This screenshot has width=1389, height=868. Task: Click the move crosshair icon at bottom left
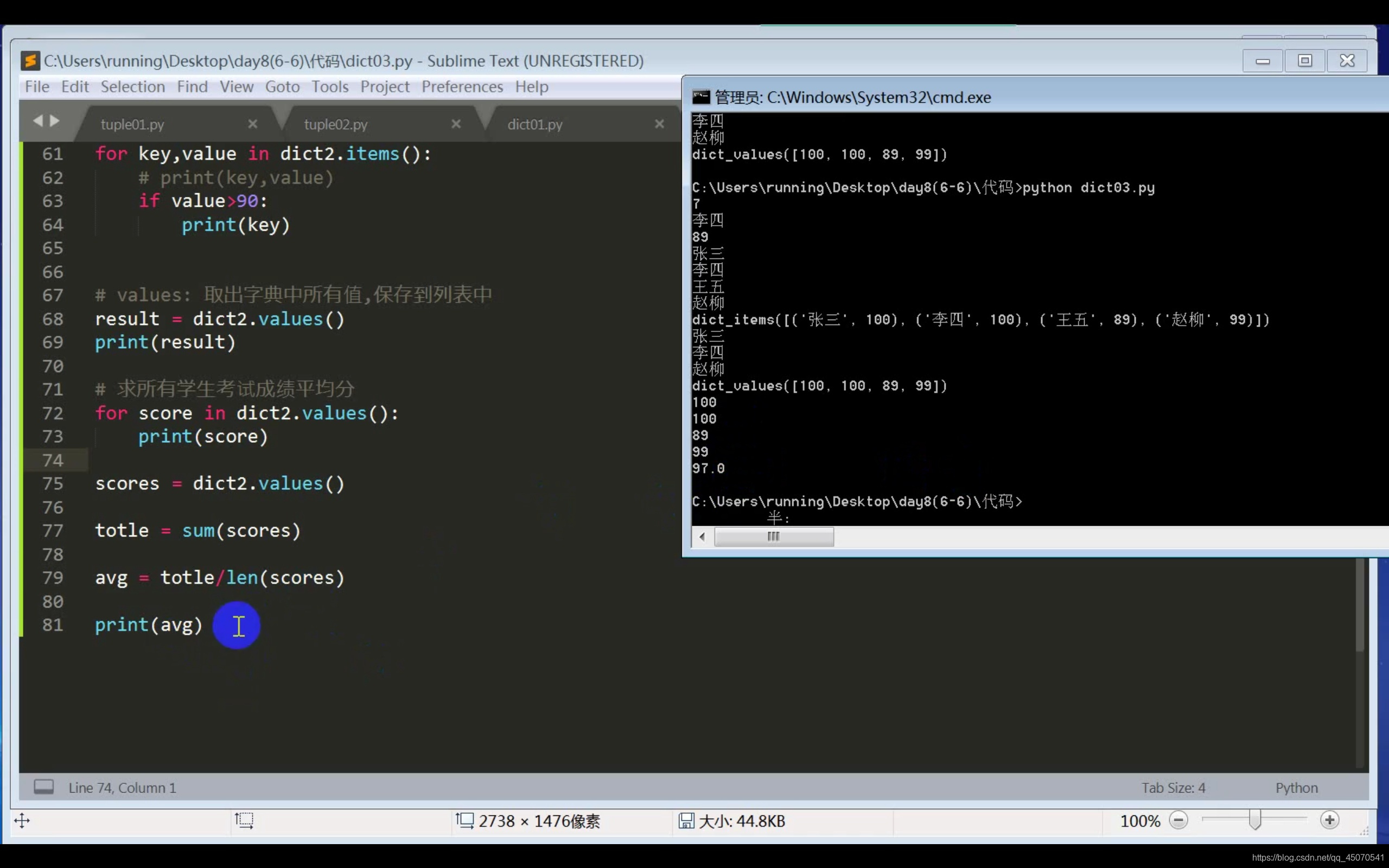click(22, 820)
